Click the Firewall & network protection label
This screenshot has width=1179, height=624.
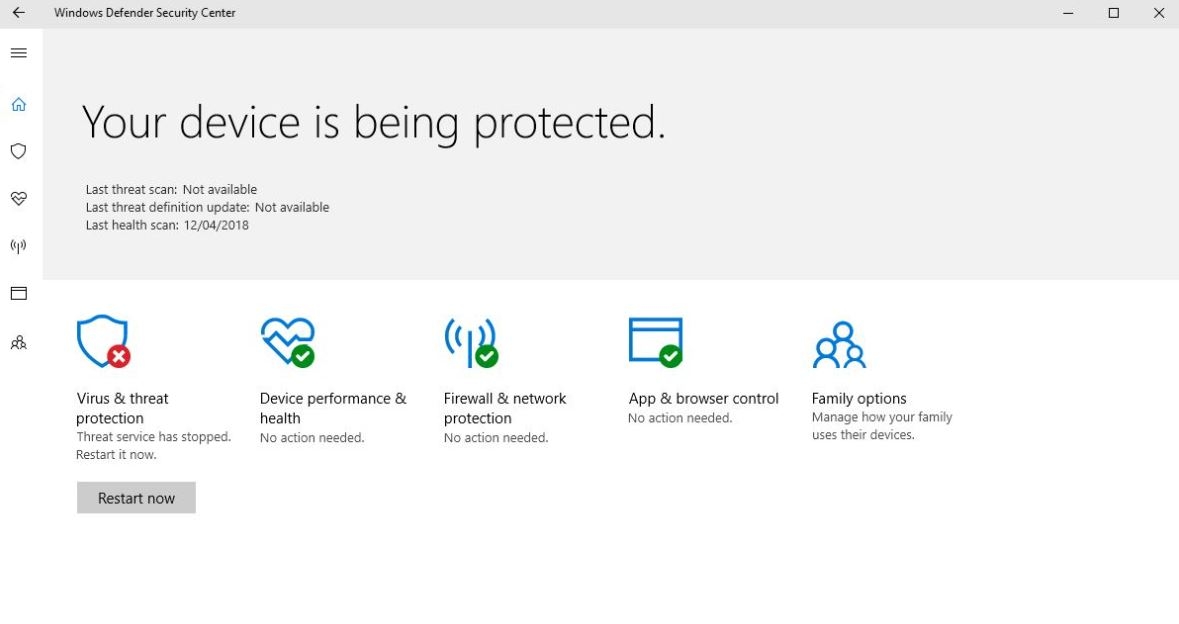click(505, 408)
